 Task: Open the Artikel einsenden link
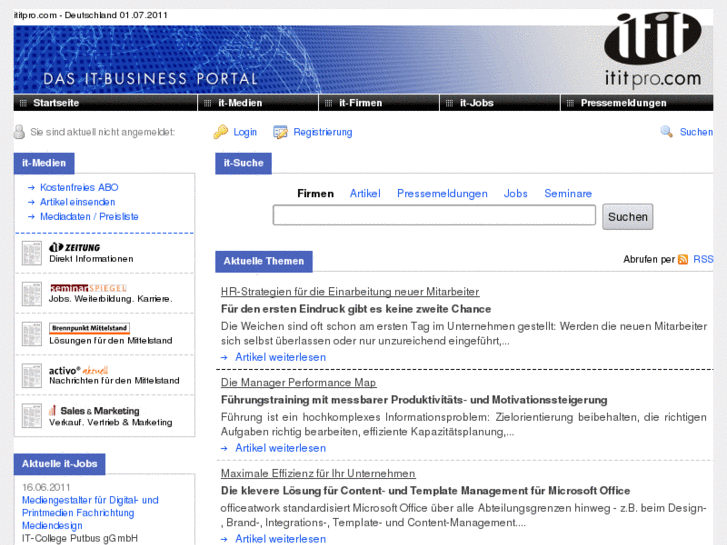tap(77, 202)
